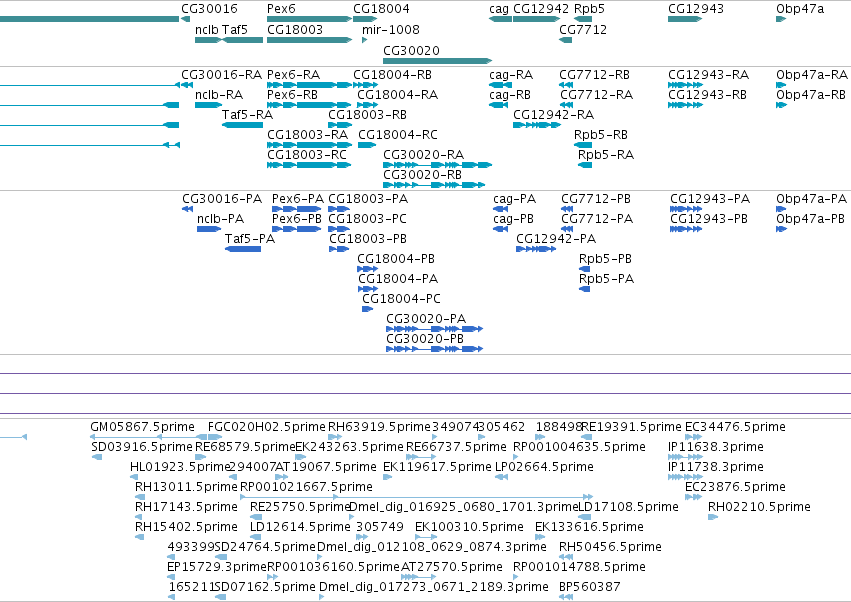
Task: Open the CG30020-PB protein label
Action: coord(425,339)
